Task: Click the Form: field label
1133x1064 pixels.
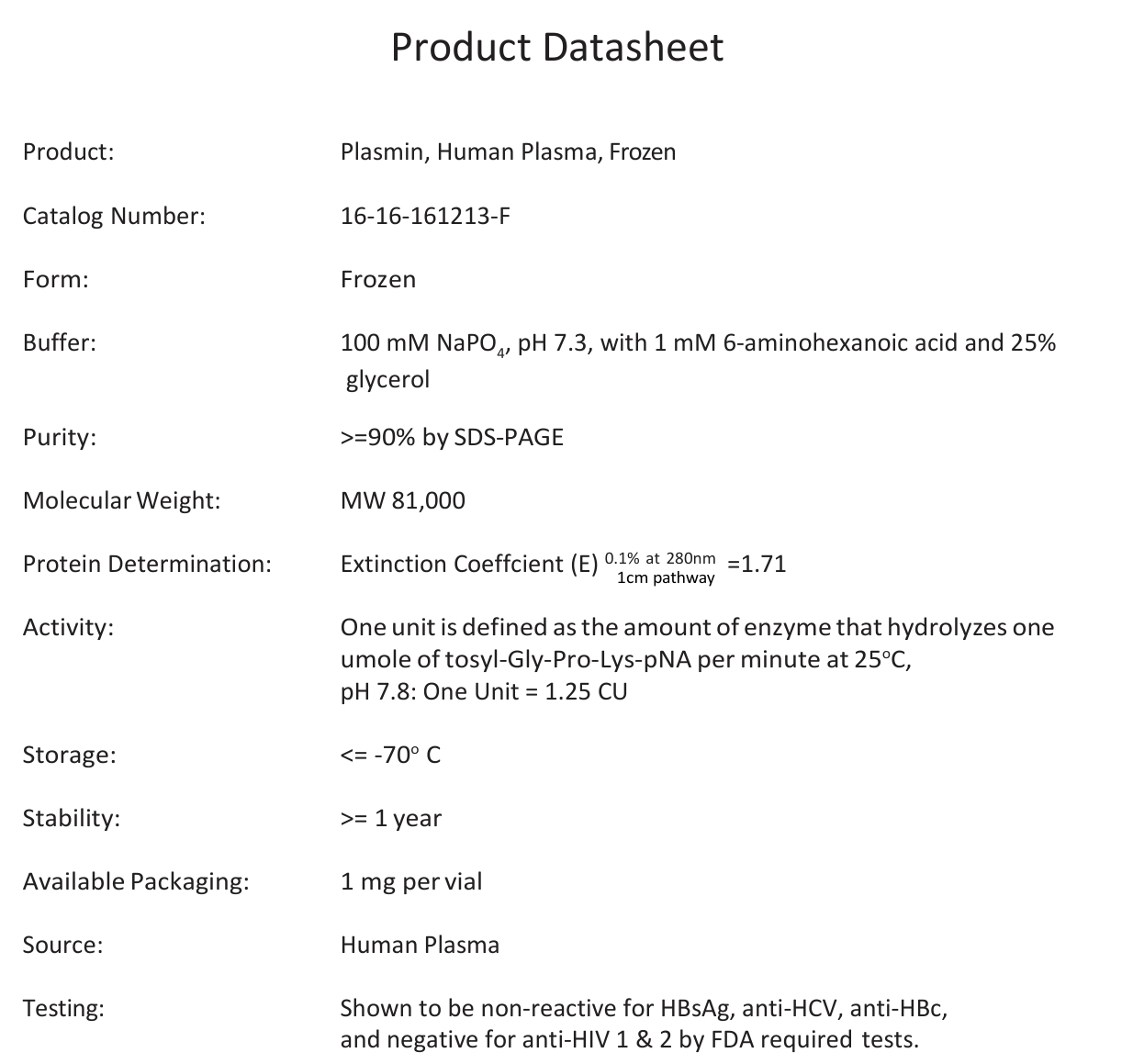Action: tap(56, 279)
